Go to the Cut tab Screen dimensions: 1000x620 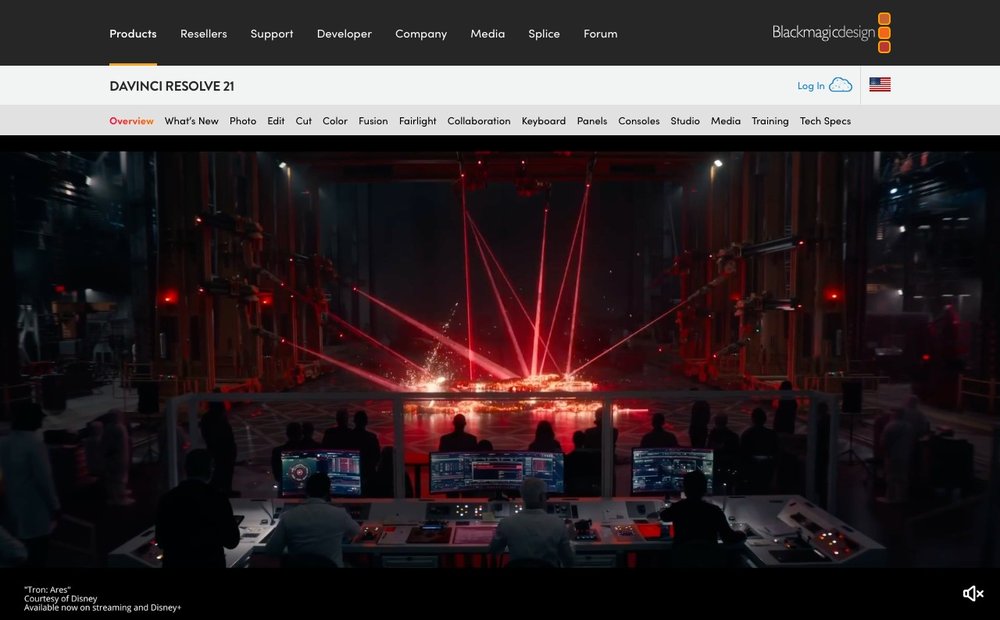click(x=304, y=121)
